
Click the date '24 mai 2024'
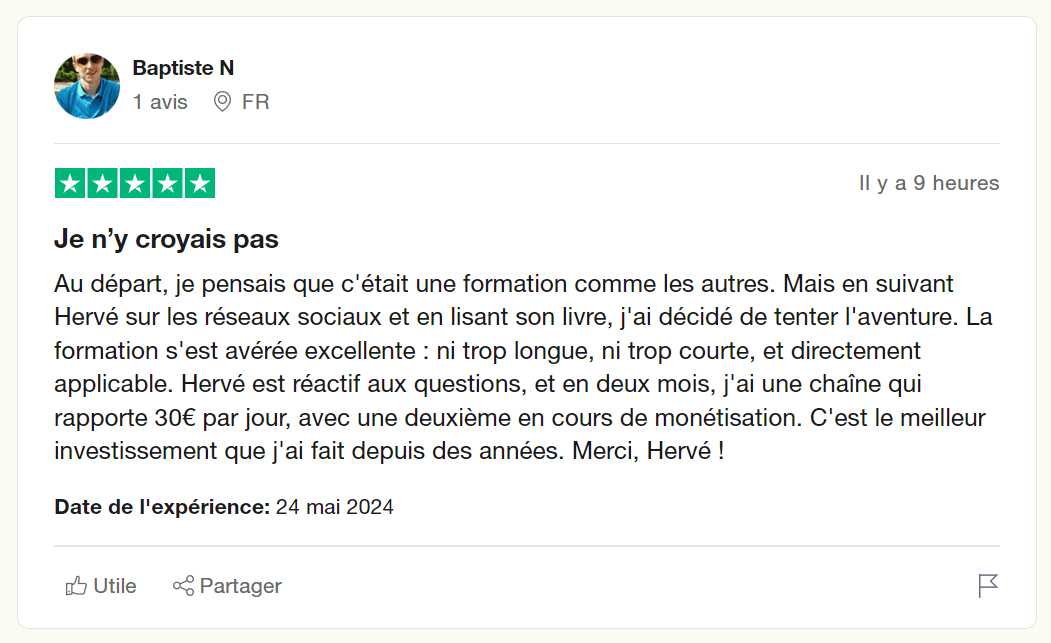pyautogui.click(x=334, y=507)
